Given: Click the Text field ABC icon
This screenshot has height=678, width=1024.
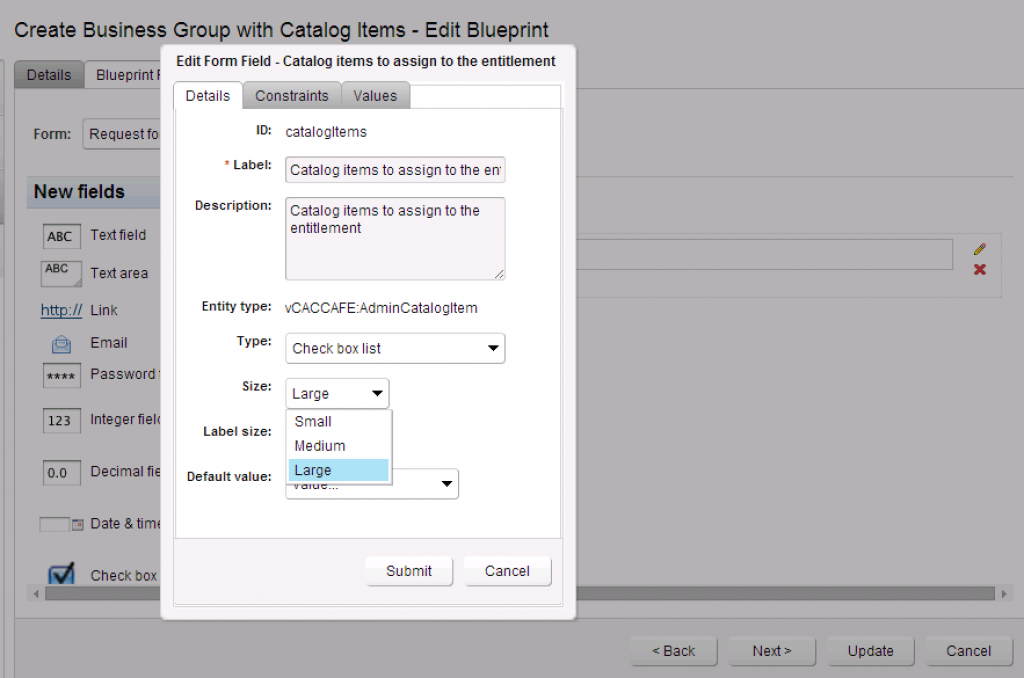Looking at the screenshot, I should [x=61, y=237].
